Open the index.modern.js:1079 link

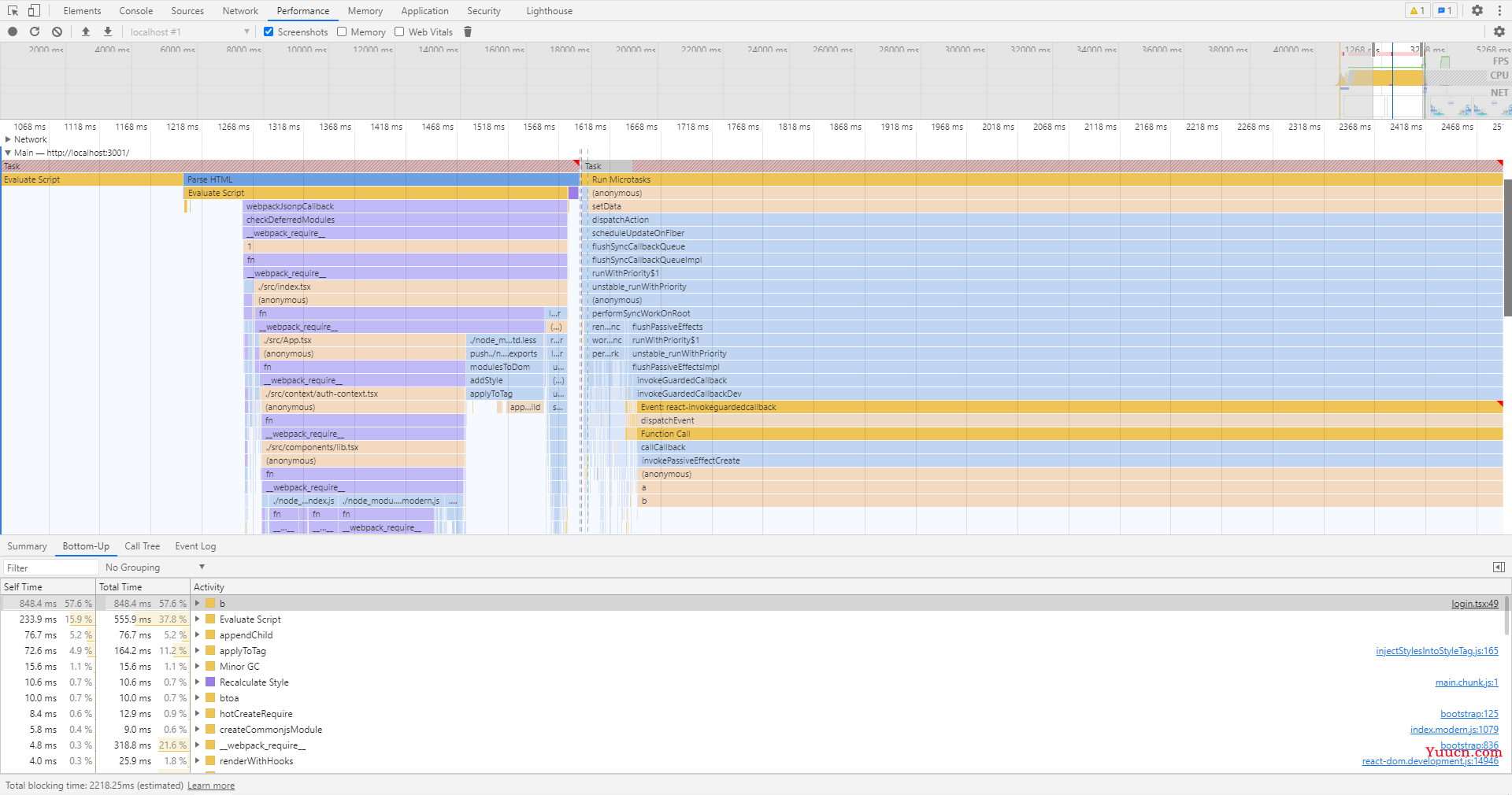pos(1455,730)
